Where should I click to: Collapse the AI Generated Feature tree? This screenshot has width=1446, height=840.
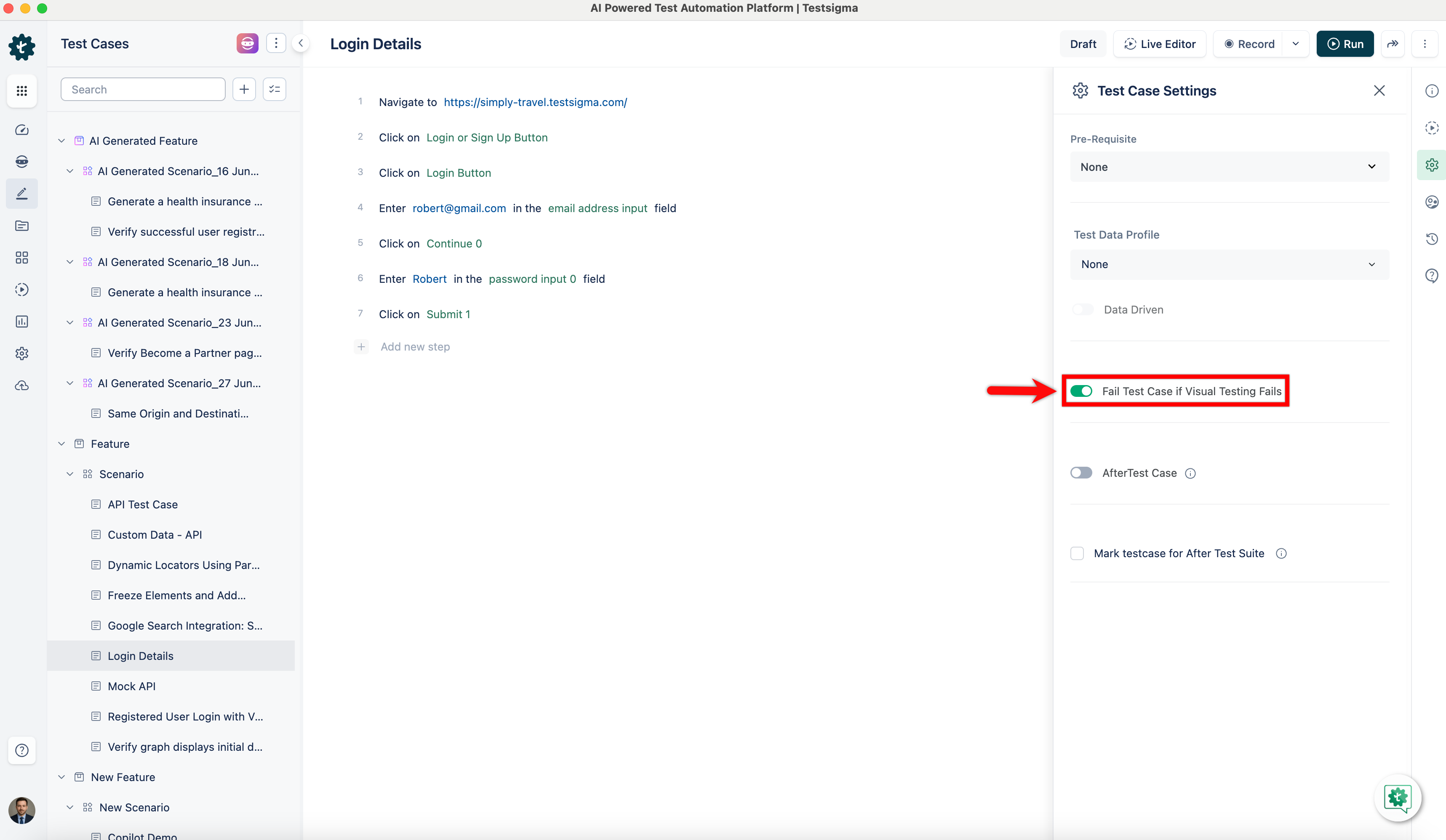[61, 141]
